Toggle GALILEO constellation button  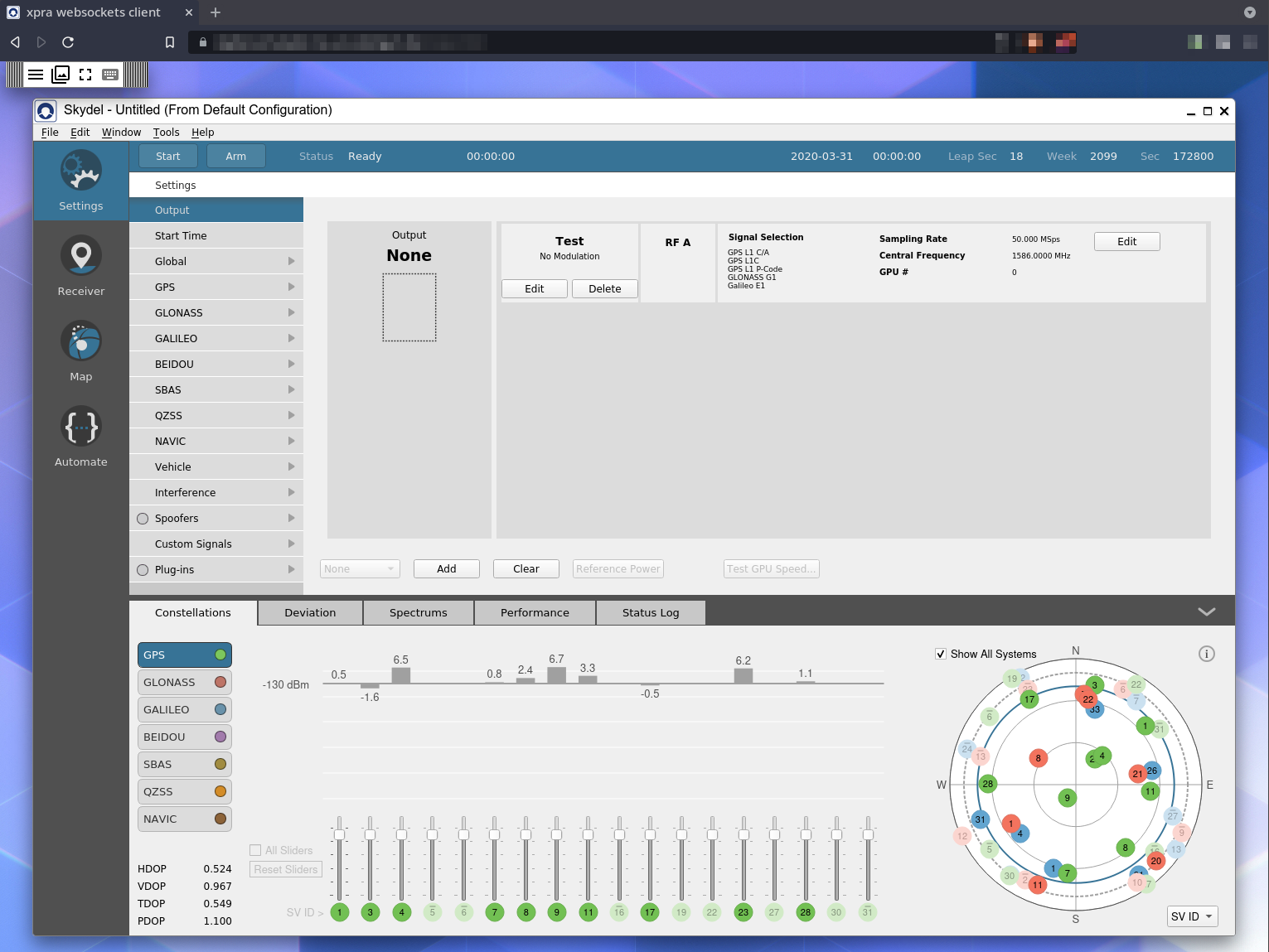point(185,709)
